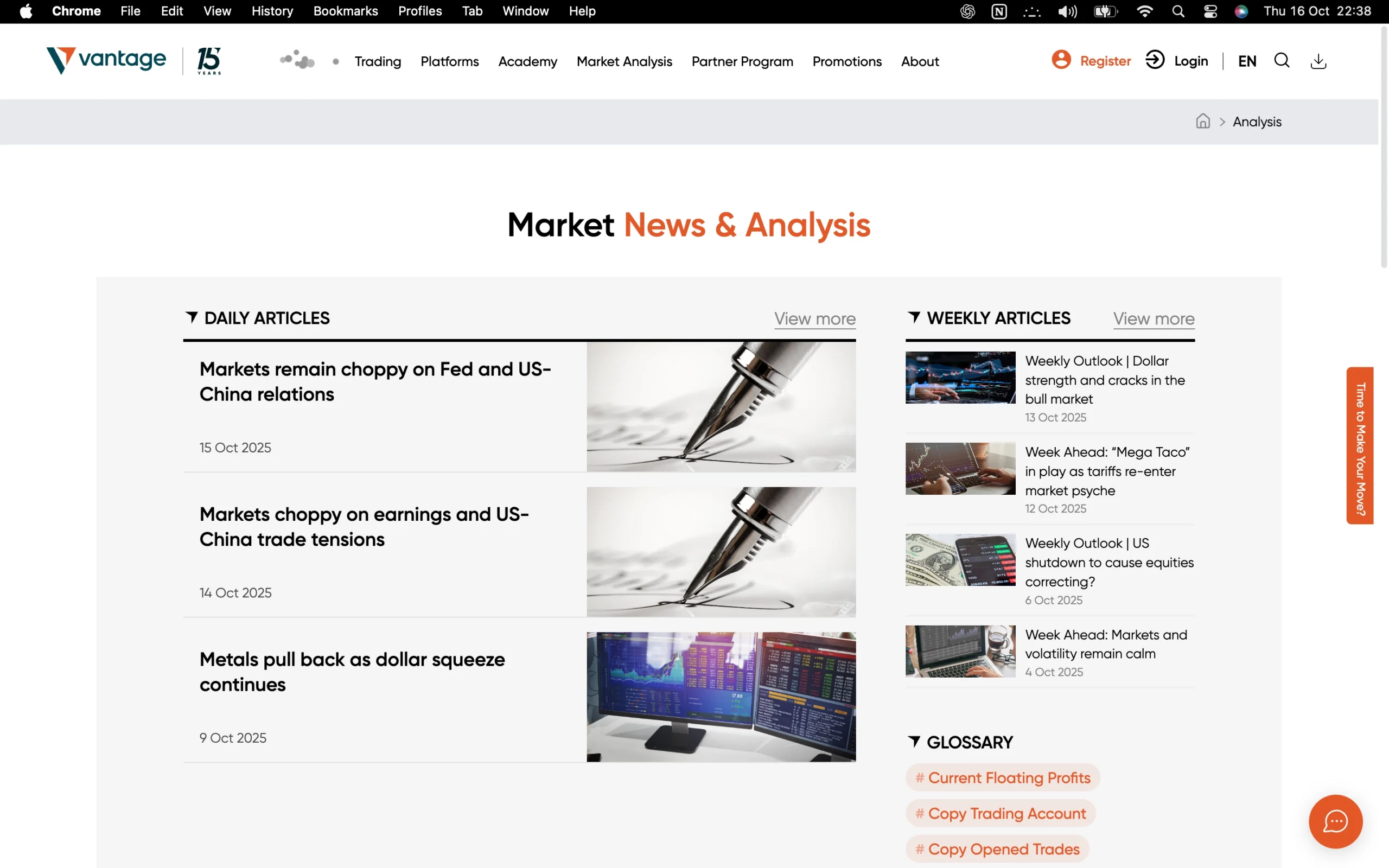
Task: Click View more for Daily Articles
Action: click(814, 318)
